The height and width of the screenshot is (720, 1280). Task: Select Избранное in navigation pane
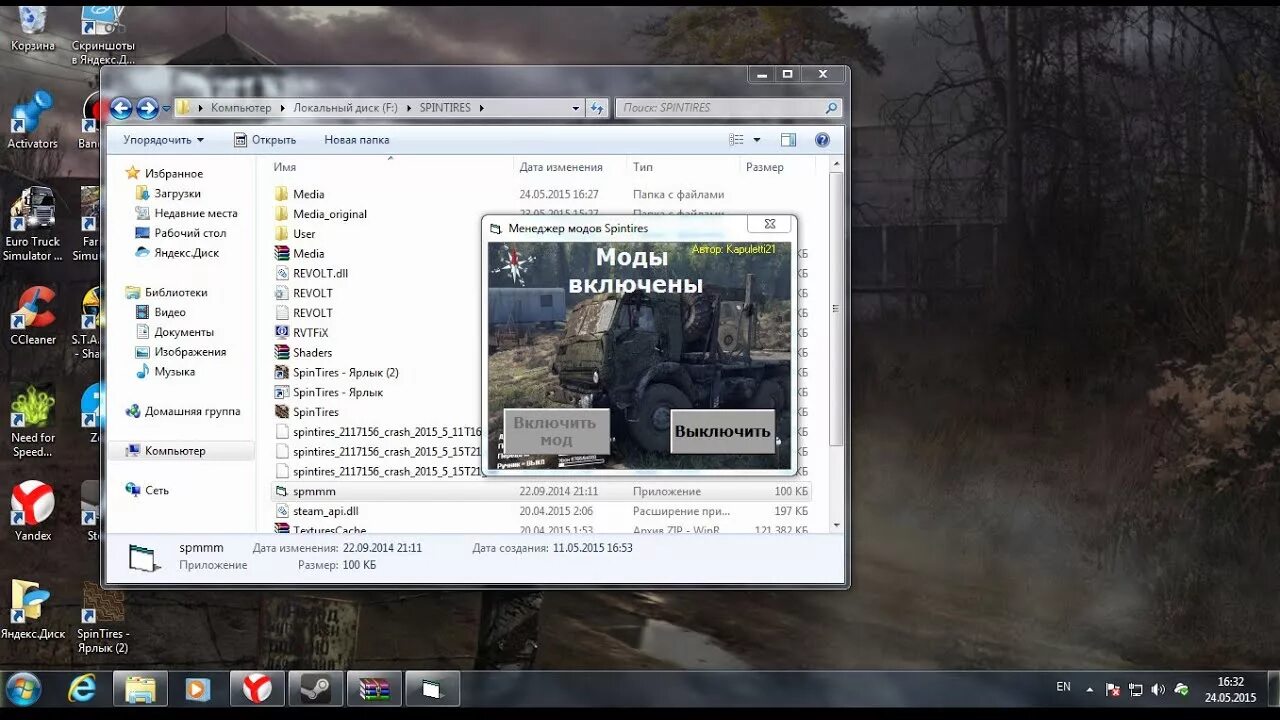[x=163, y=174]
